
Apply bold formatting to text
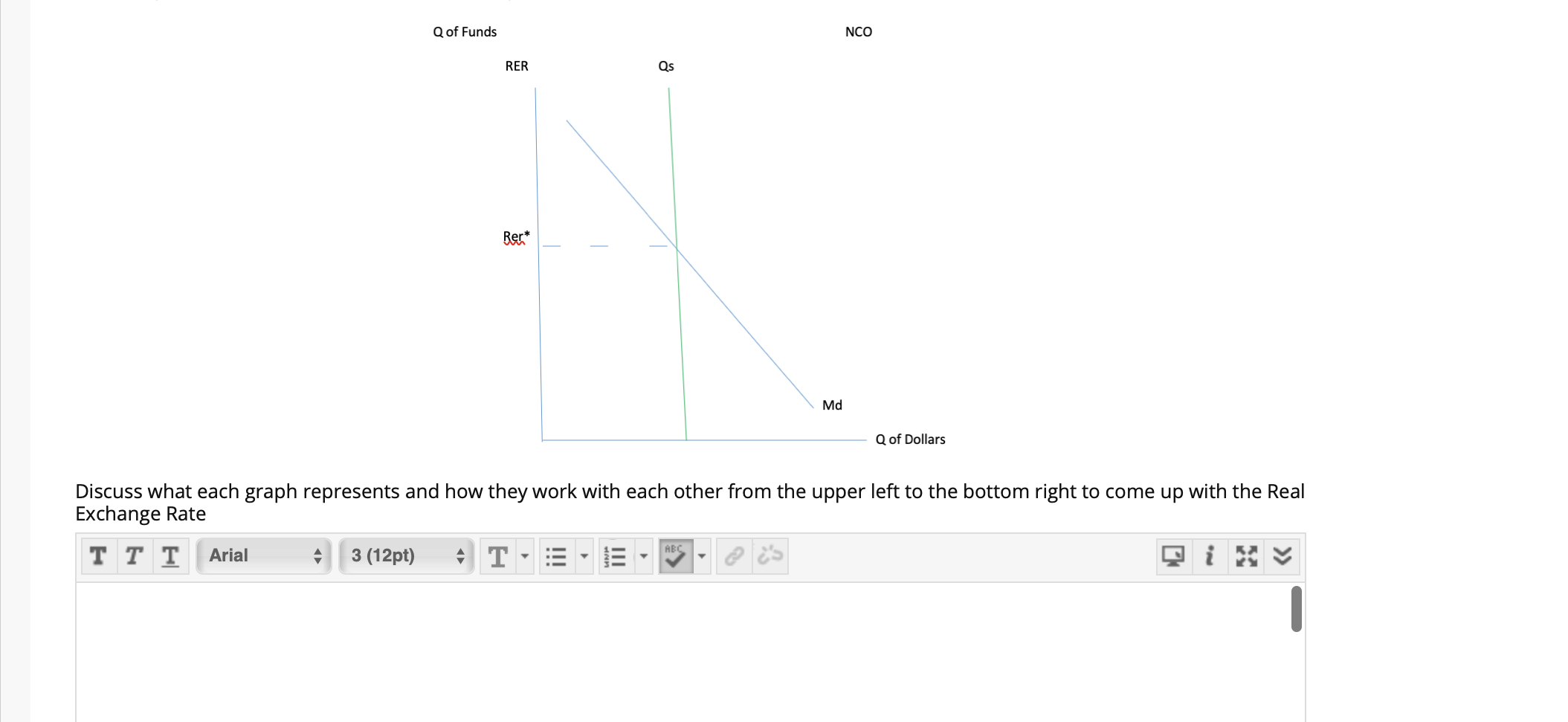[97, 556]
